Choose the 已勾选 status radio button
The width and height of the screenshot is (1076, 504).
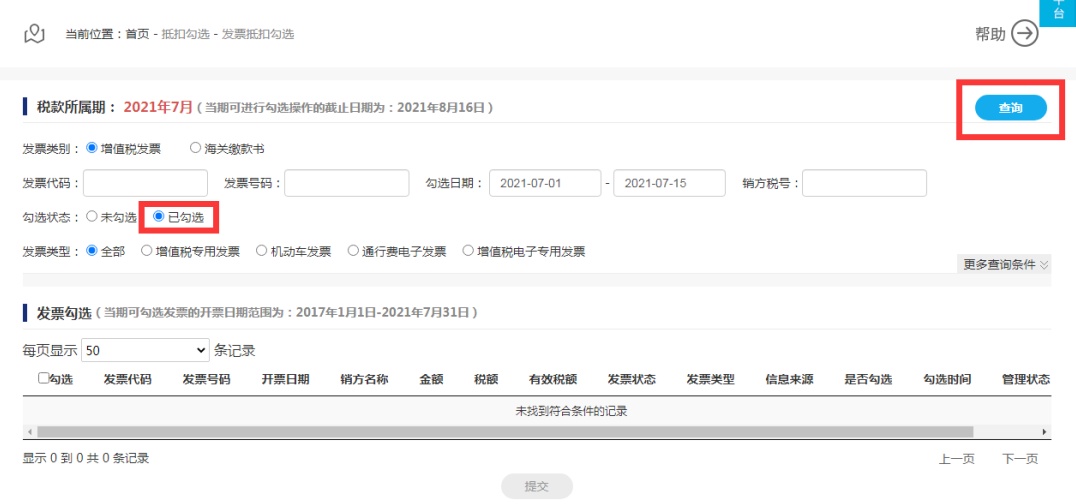159,216
